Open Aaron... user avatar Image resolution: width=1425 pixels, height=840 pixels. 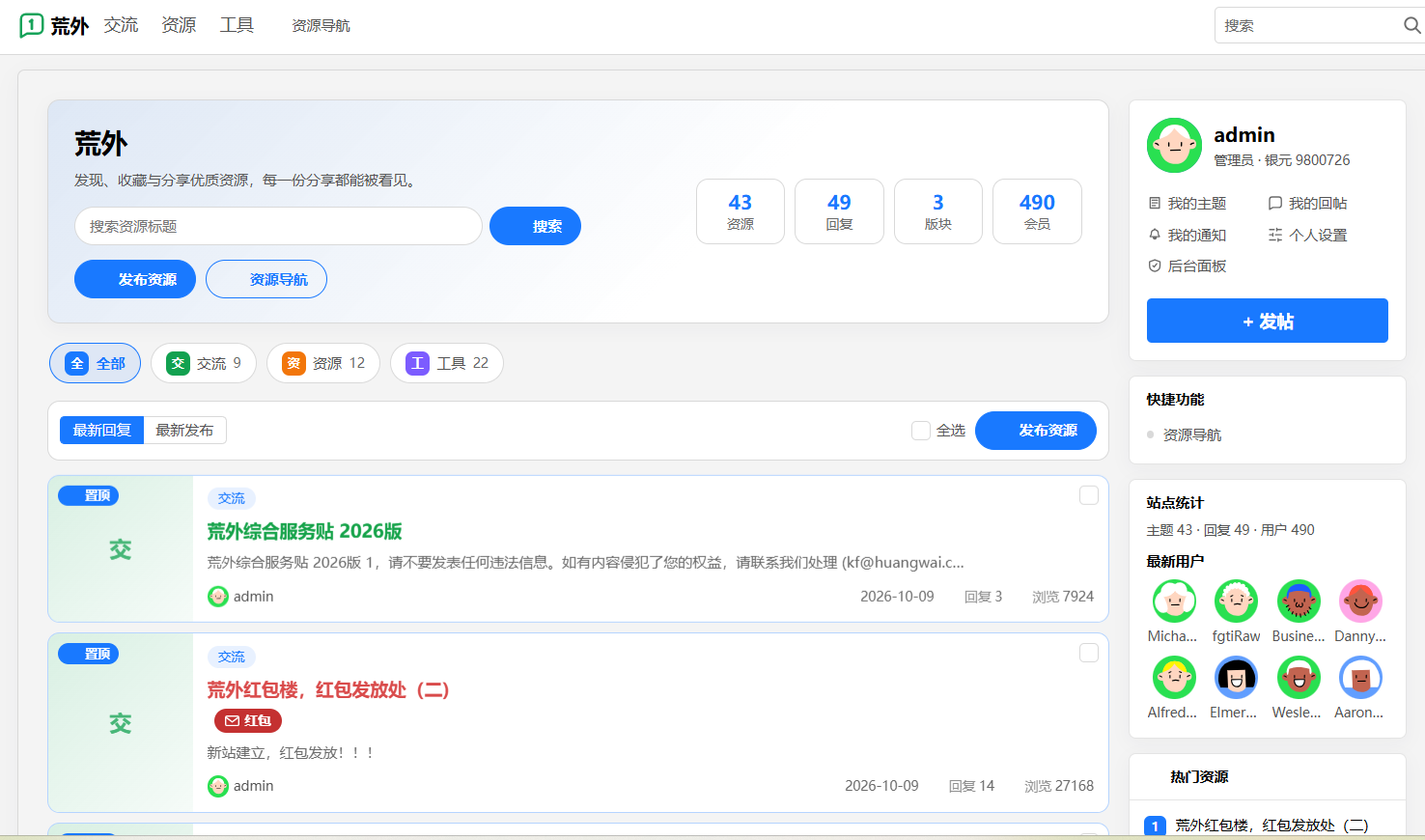click(x=1360, y=677)
